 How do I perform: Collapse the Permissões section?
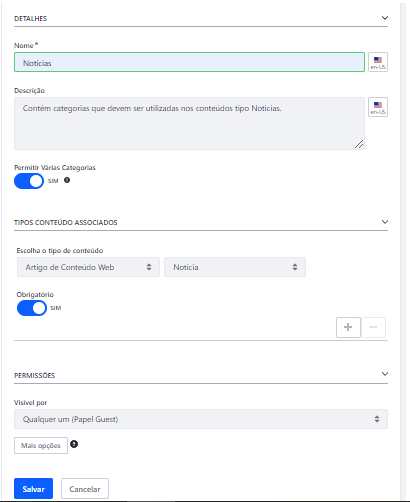385,374
